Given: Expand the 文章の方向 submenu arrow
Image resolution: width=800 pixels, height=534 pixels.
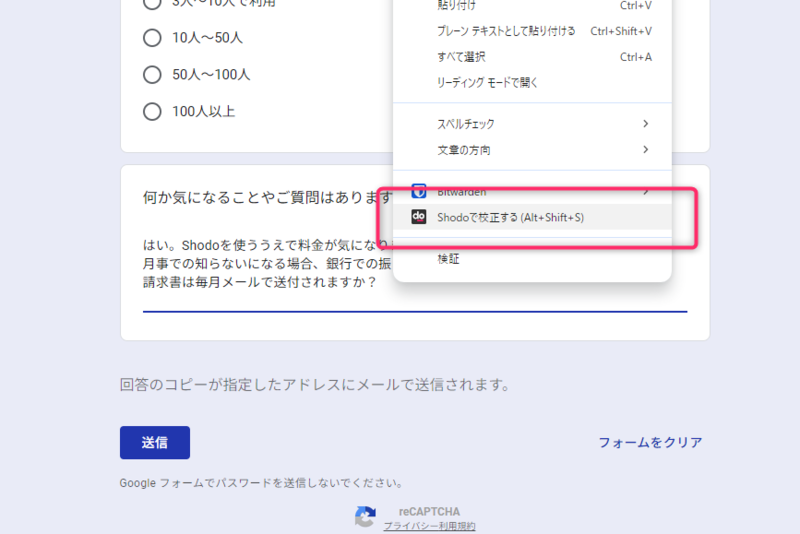Looking at the screenshot, I should coord(645,149).
